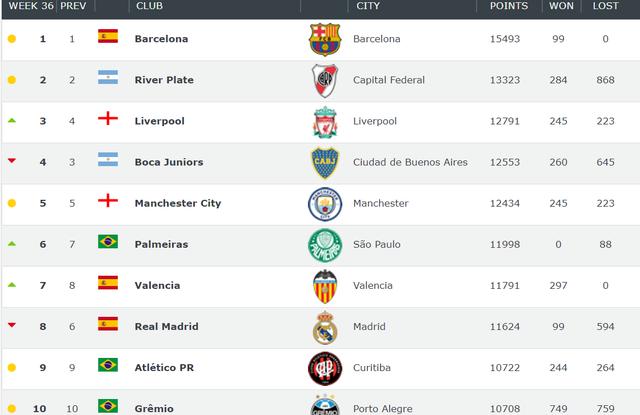
Task: Open the Liverpool club name link
Action: click(x=160, y=121)
